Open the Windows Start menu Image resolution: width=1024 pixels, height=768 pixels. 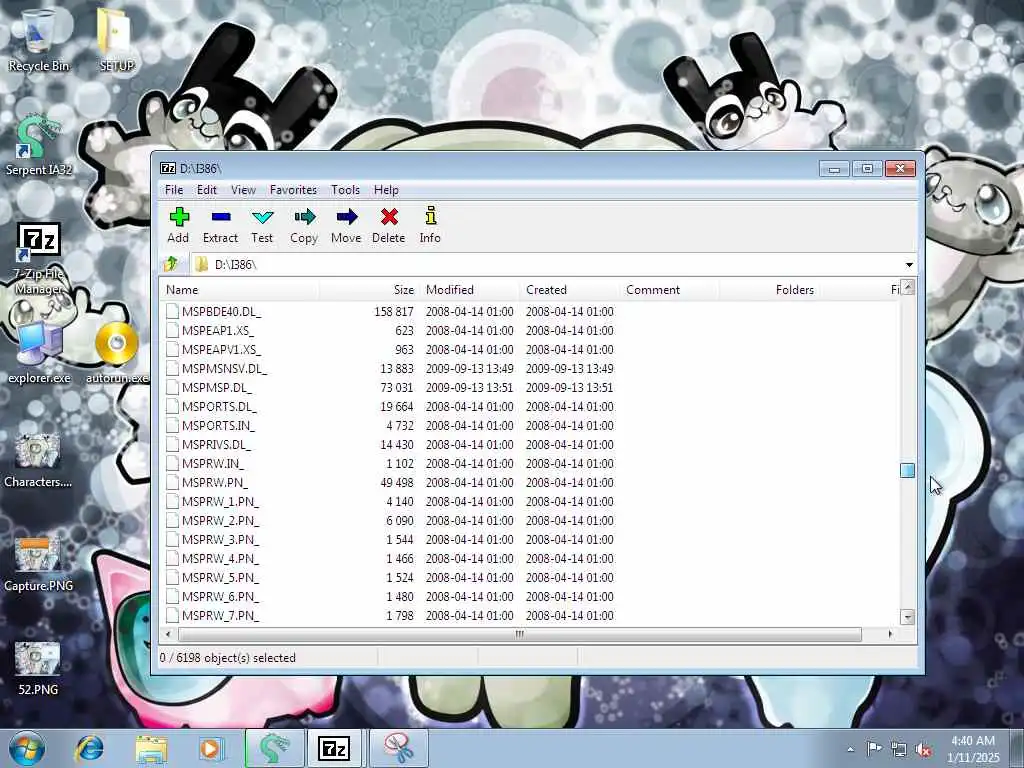(27, 748)
